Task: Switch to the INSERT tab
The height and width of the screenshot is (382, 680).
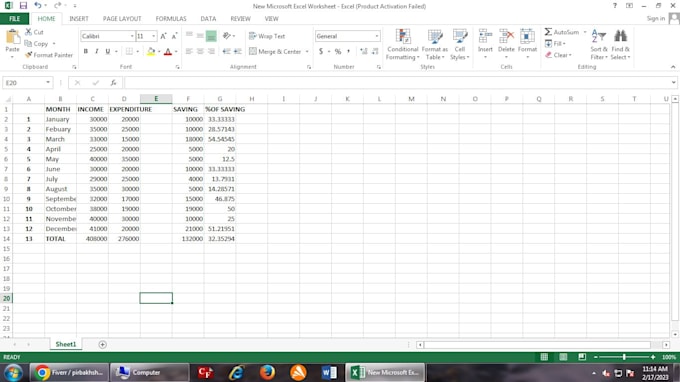Action: pos(78,19)
